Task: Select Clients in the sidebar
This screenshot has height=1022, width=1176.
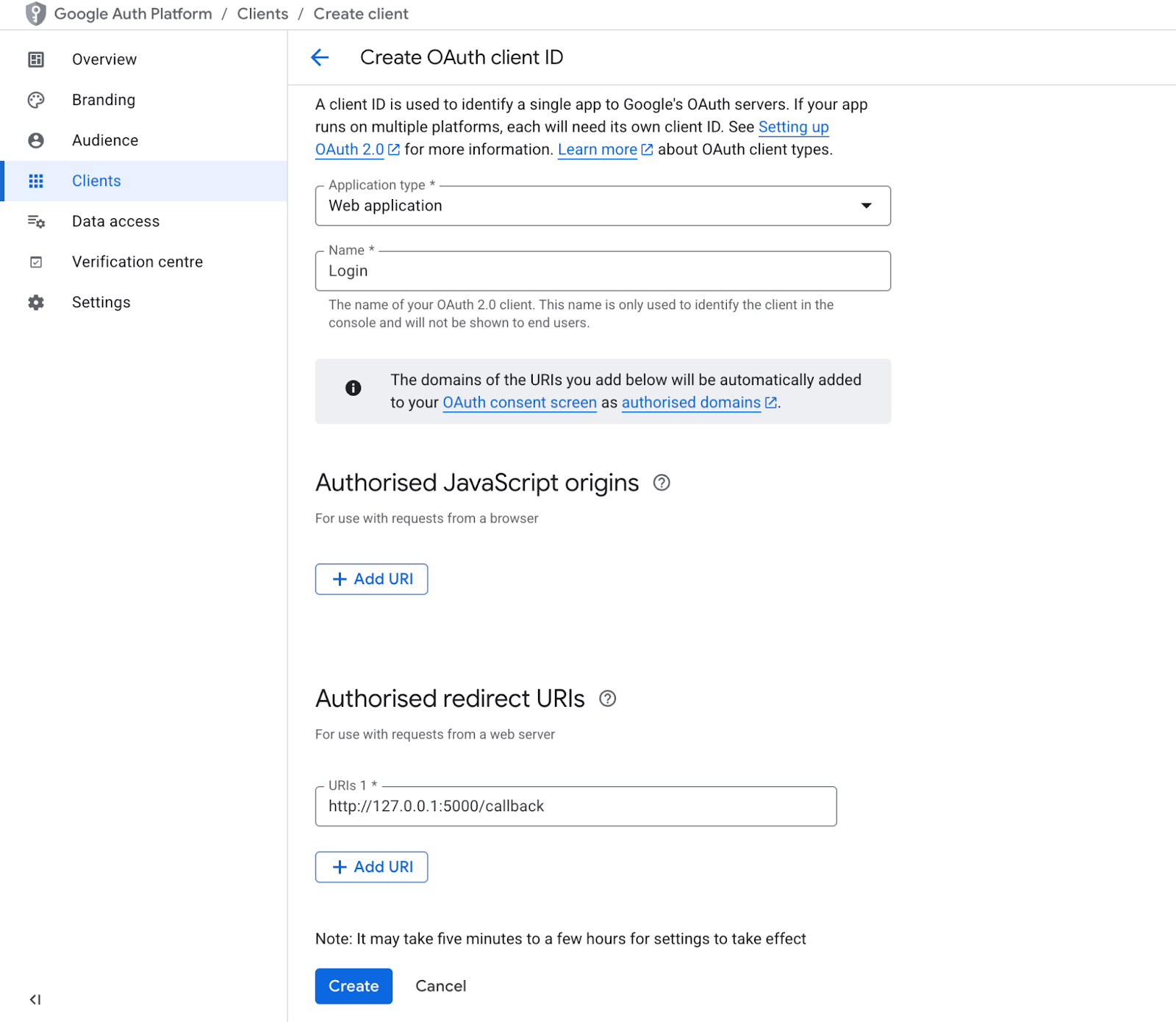Action: 145,181
